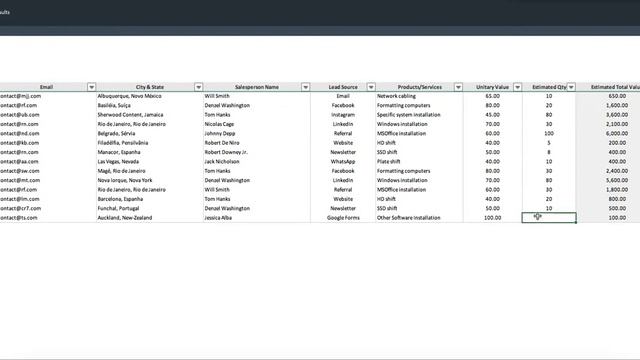This screenshot has height=360, width=640.
Task: Select the salesperson cell 'Robert De Niro'
Action: 257,143
